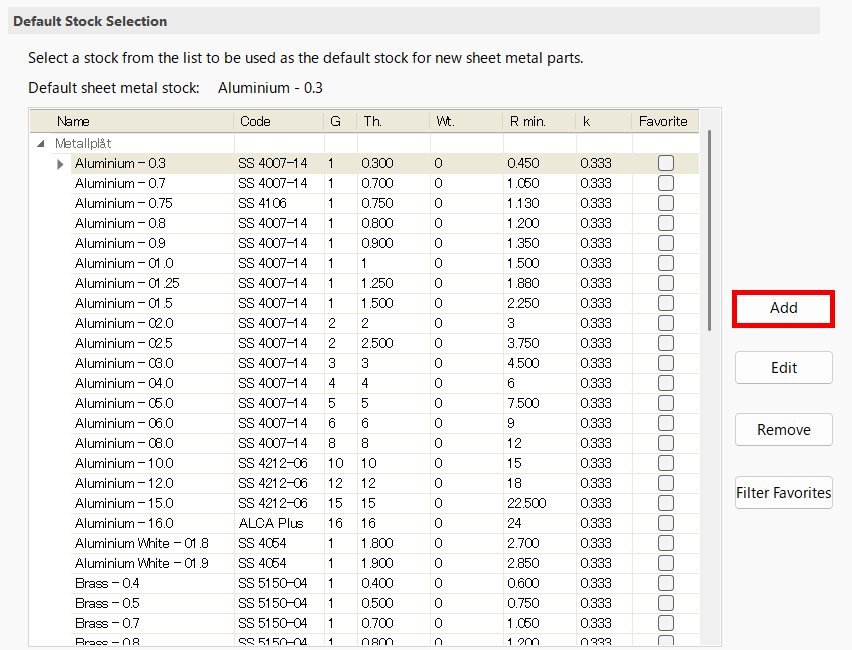Select the Aluminium – 15.0 stock name

tap(124, 503)
